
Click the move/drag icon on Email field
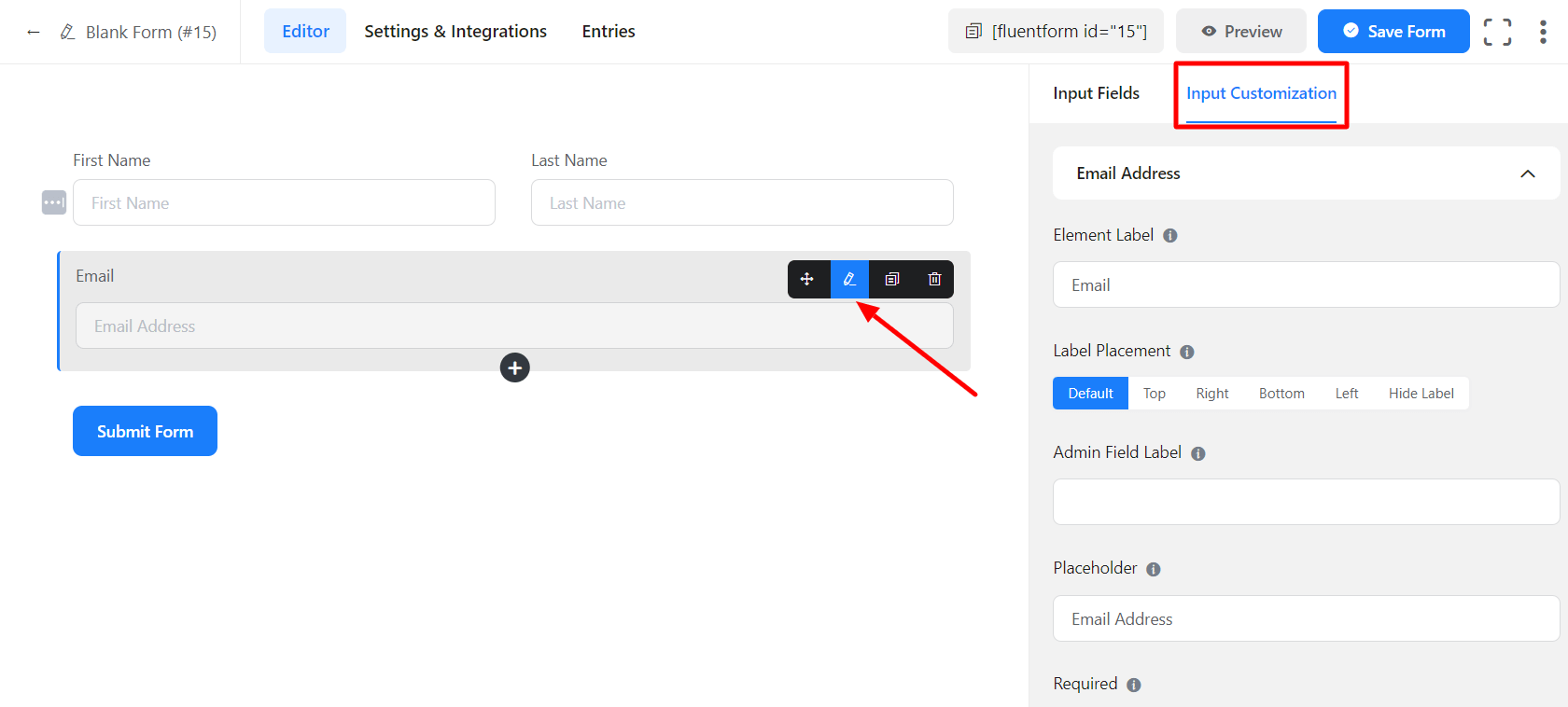(807, 279)
